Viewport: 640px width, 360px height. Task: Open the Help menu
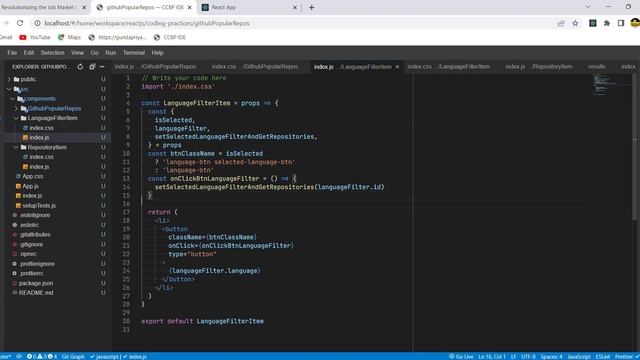tap(158, 53)
